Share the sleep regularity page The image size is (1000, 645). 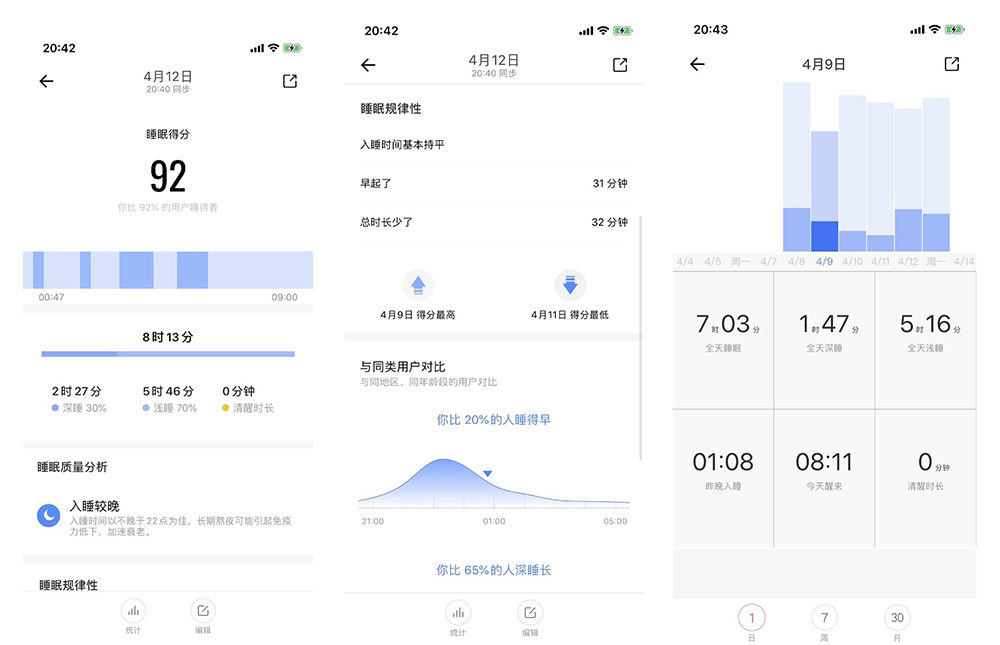point(620,65)
